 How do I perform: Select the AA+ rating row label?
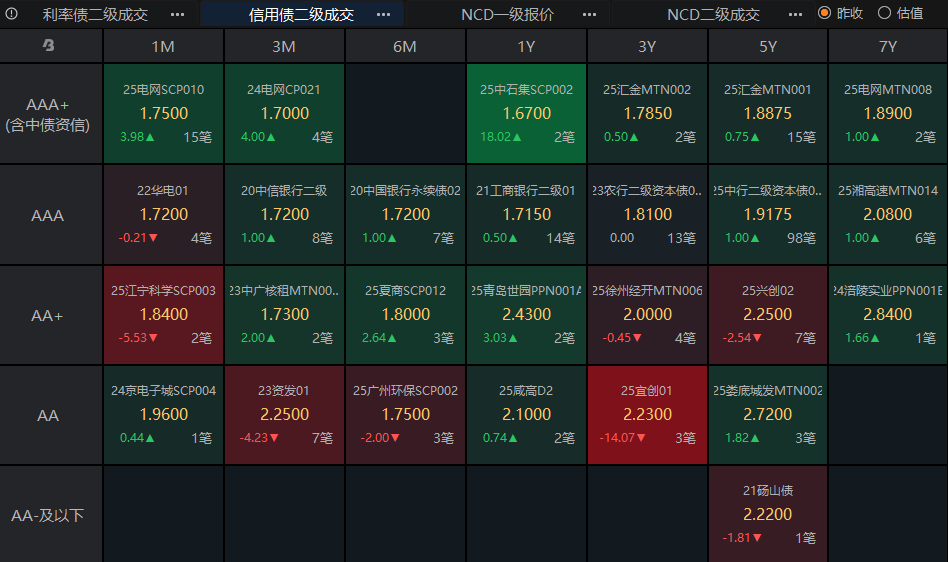pos(51,315)
